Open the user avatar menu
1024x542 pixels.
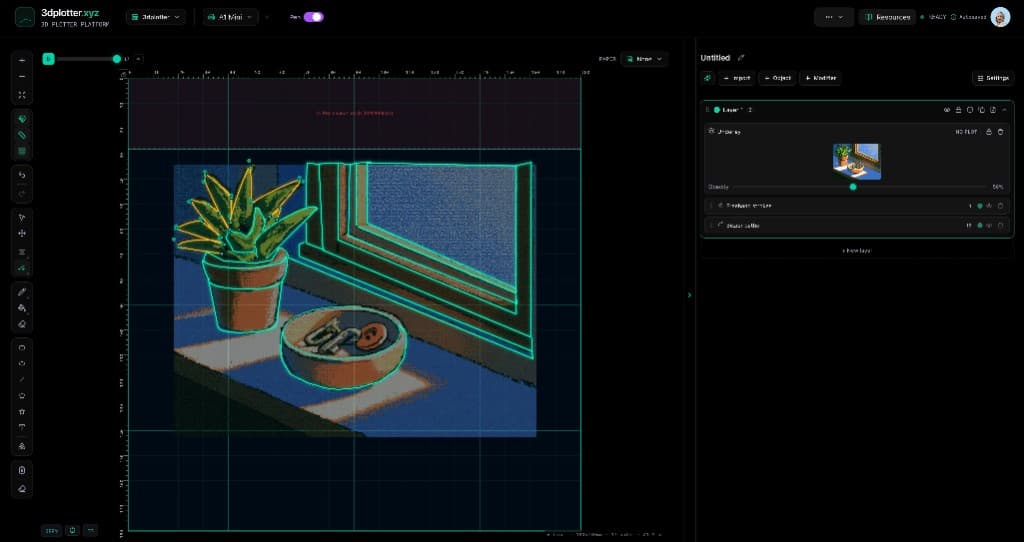click(x=1000, y=17)
